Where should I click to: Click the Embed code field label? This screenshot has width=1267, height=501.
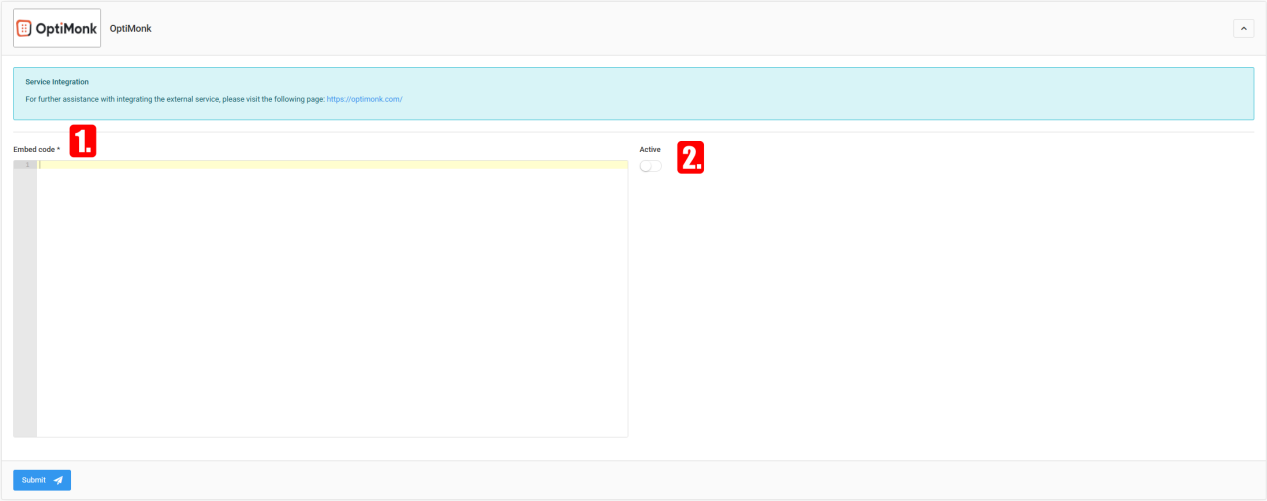coord(34,149)
